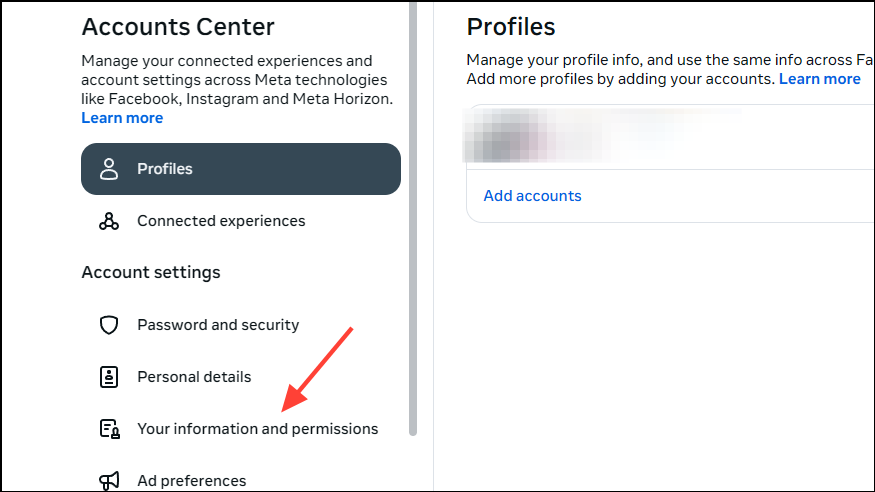
Task: Select the Profiles menu item label
Action: point(165,169)
